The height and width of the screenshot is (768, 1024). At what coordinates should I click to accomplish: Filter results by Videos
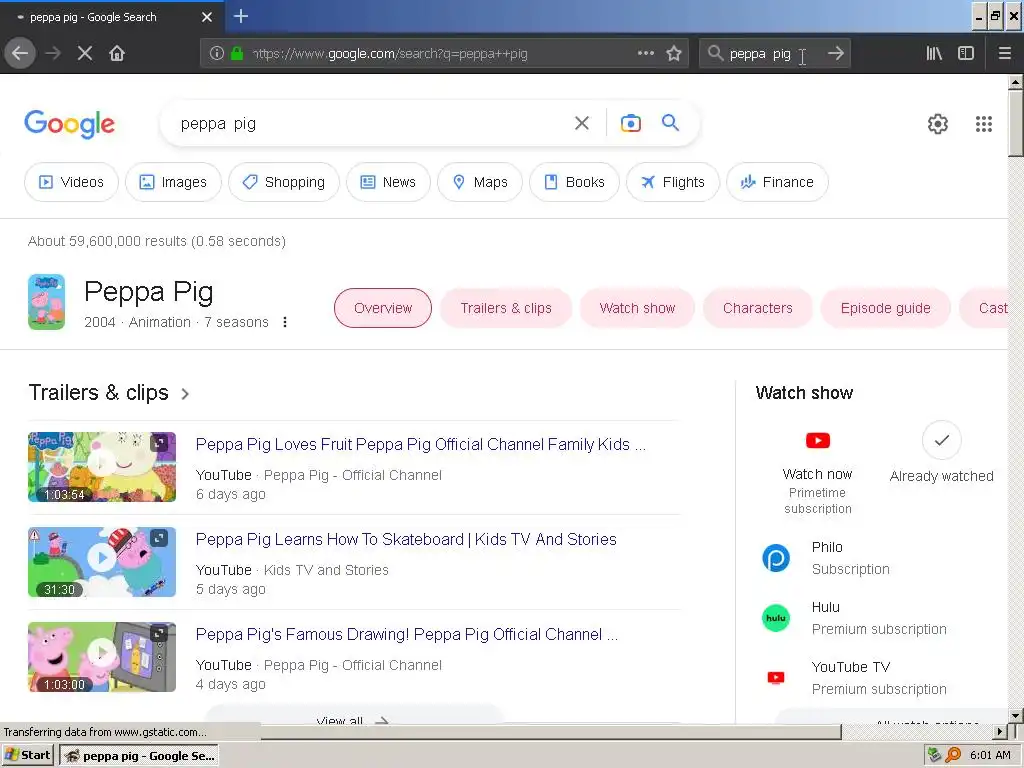[71, 182]
